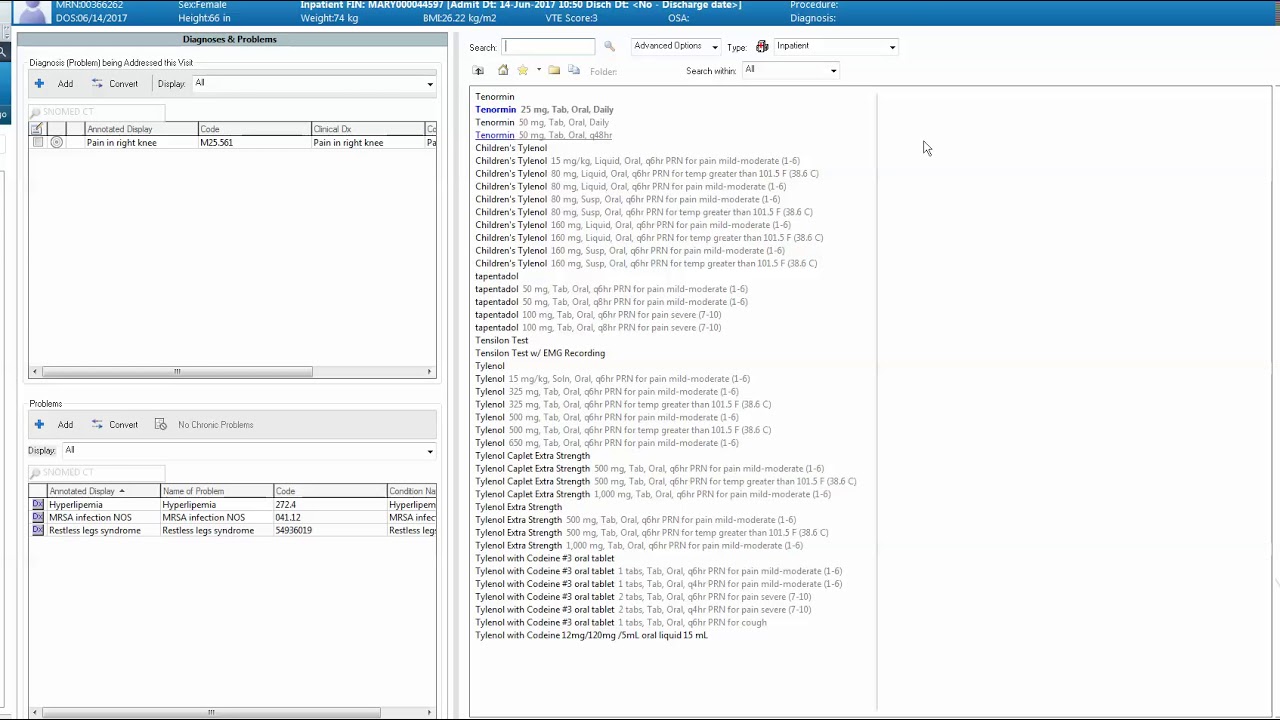This screenshot has height=720, width=1280.
Task: Click the Dx icon beside MRSA infection NOS
Action: tap(38, 518)
